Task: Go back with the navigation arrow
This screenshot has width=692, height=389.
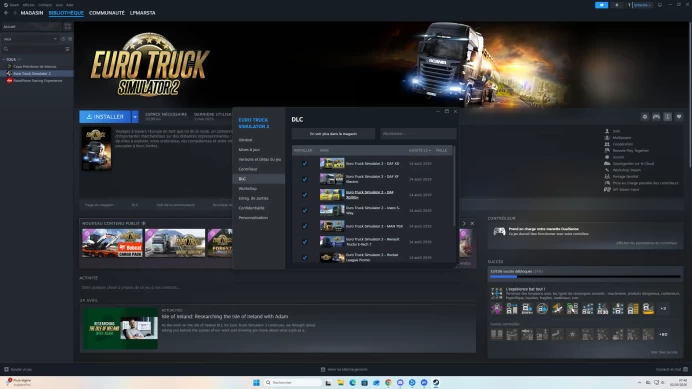Action: pos(6,13)
